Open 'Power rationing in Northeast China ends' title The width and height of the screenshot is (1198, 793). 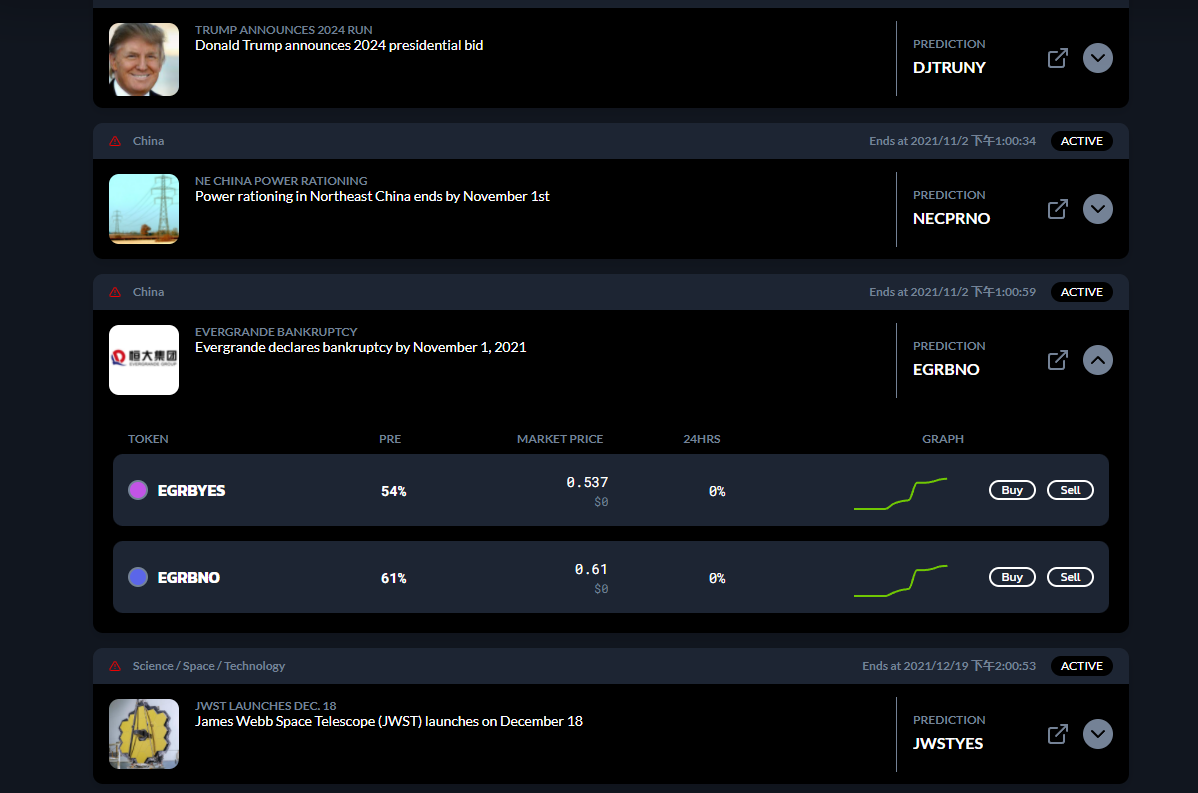tap(372, 197)
